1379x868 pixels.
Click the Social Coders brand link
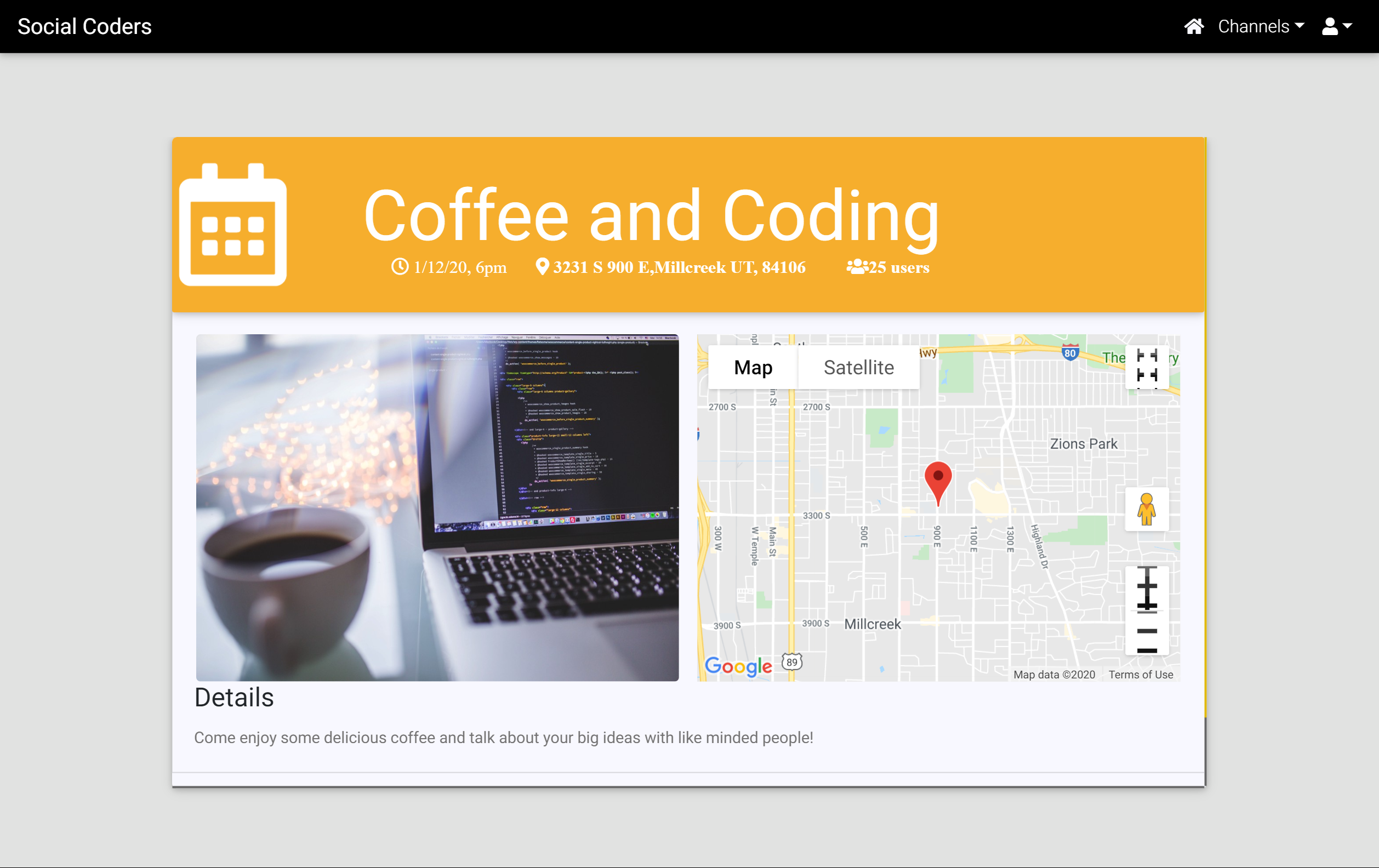[x=84, y=26]
